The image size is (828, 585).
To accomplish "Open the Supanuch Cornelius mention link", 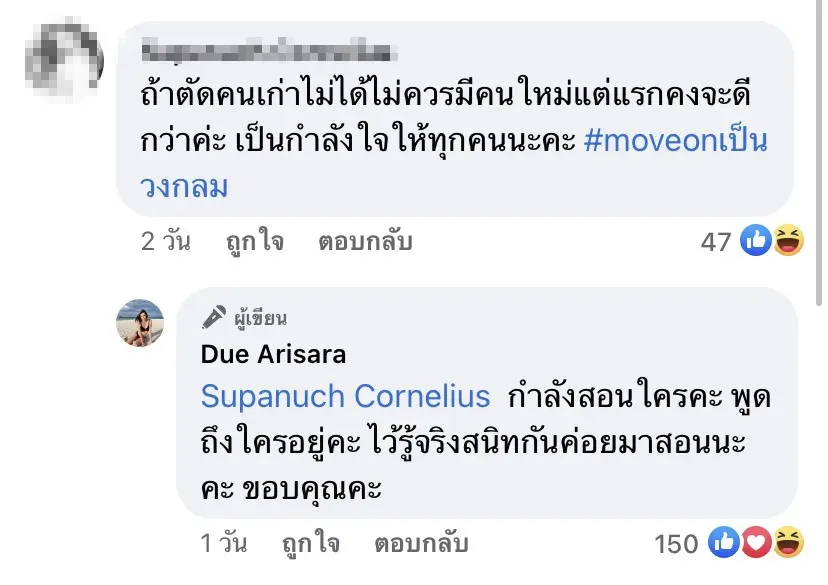I will [345, 396].
